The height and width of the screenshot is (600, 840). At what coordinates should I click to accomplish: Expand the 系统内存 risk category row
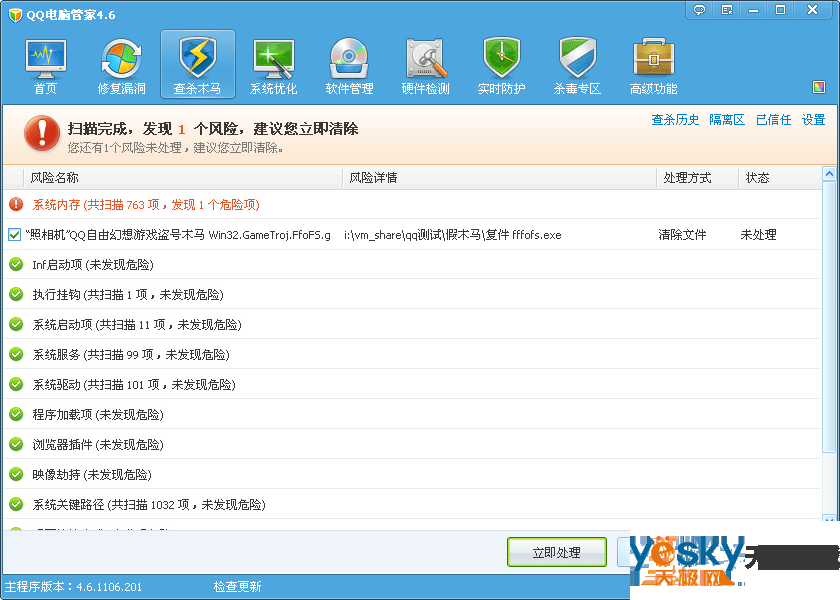(x=145, y=204)
